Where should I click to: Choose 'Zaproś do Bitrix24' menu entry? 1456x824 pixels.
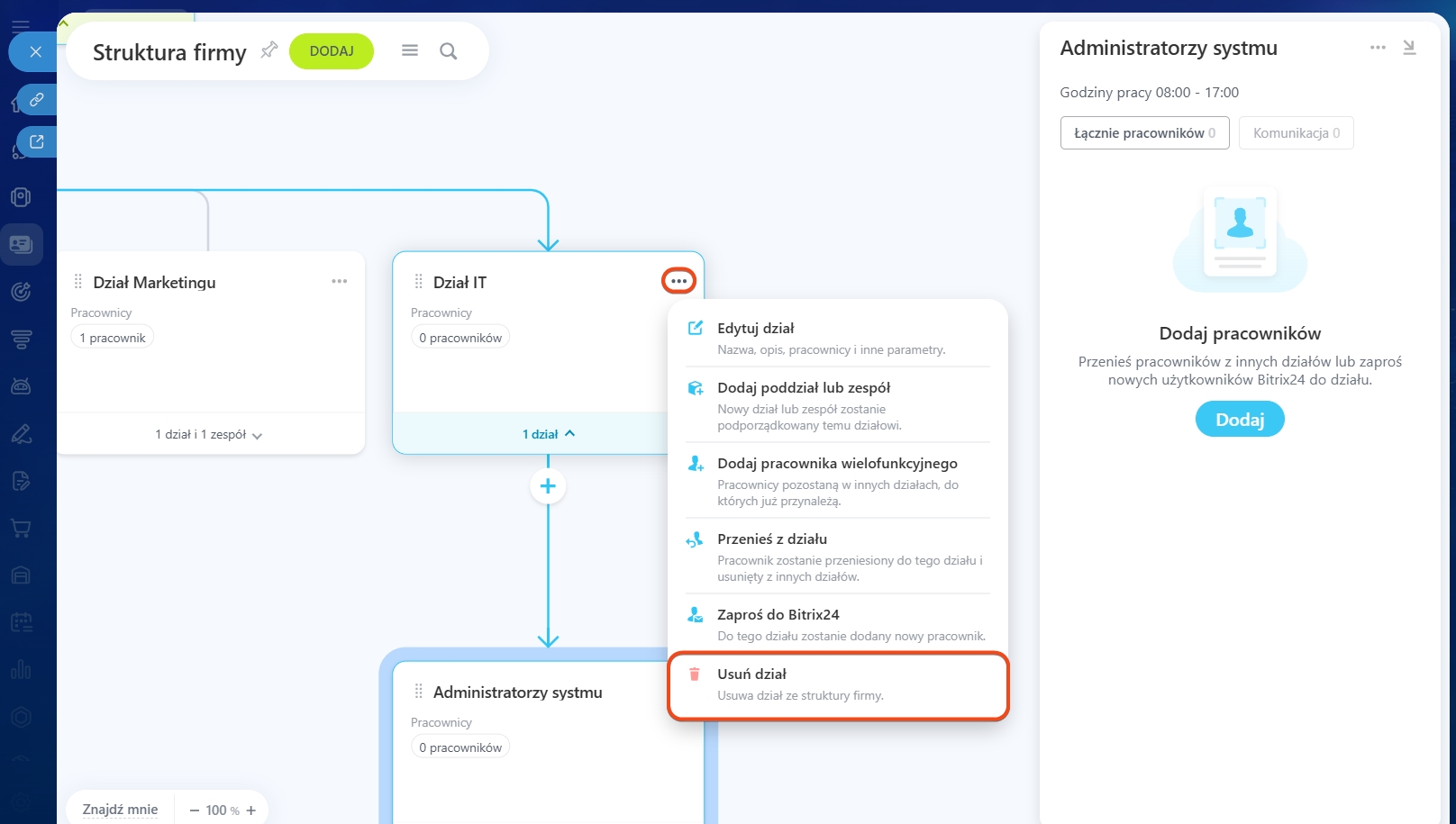[778, 615]
